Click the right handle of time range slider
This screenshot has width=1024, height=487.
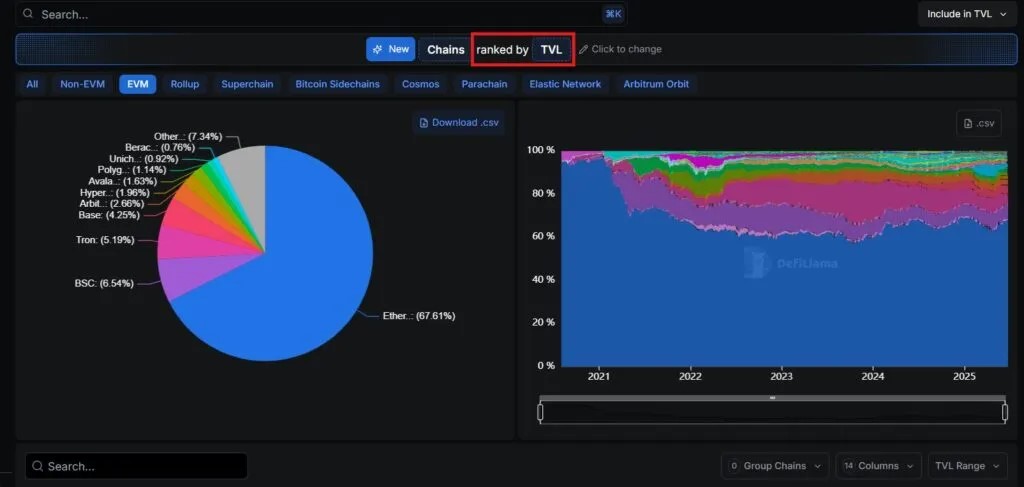click(x=1005, y=413)
